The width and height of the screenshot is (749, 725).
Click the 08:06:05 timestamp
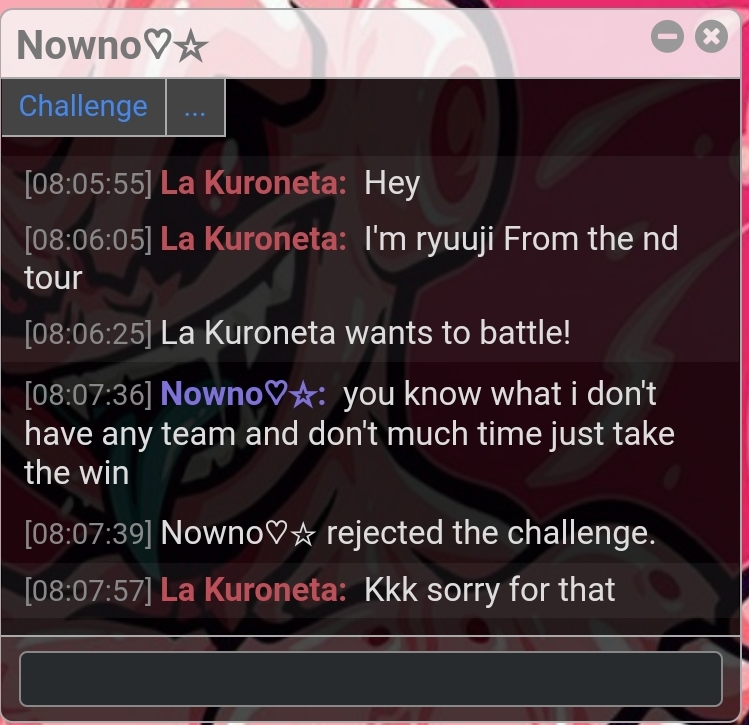pyautogui.click(x=88, y=239)
